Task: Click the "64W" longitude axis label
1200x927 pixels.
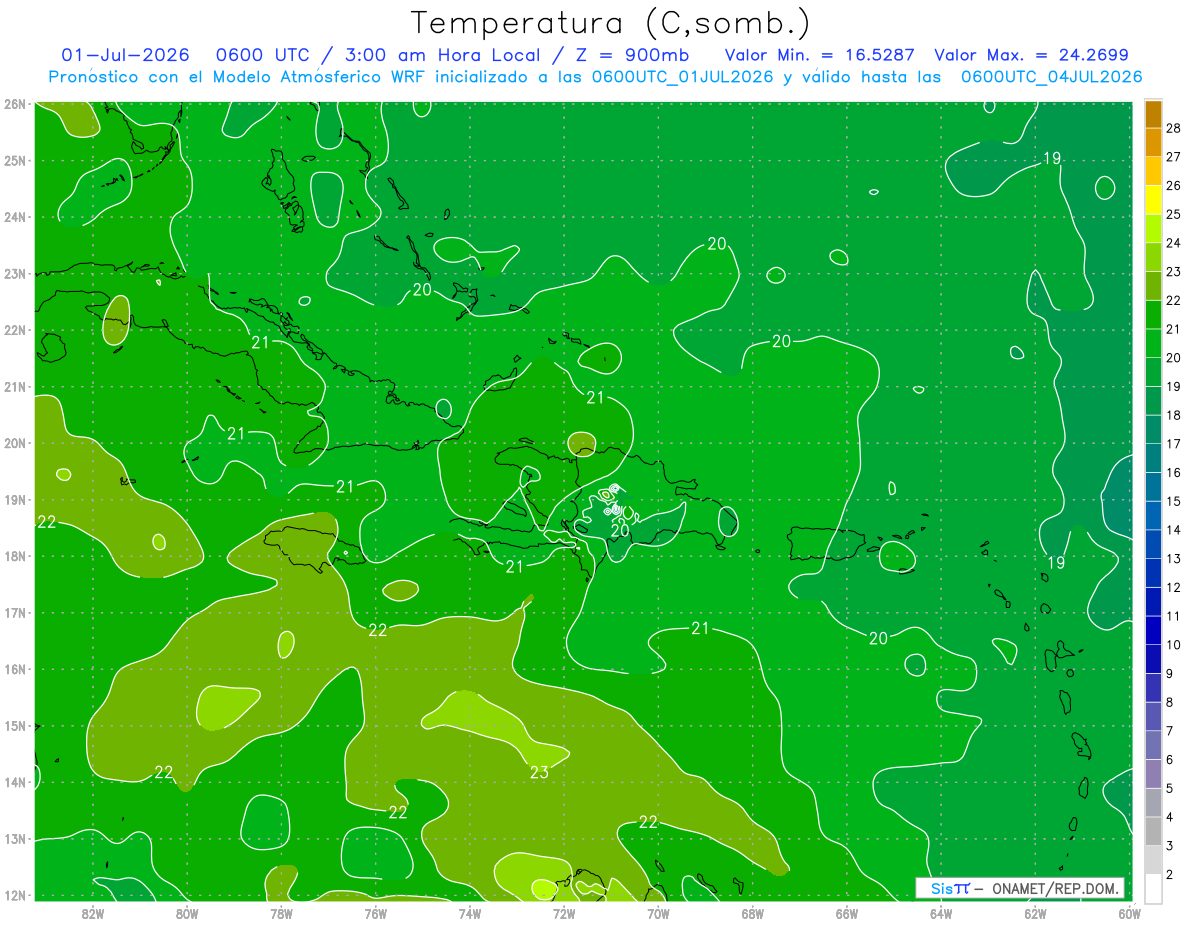Action: pos(941,912)
